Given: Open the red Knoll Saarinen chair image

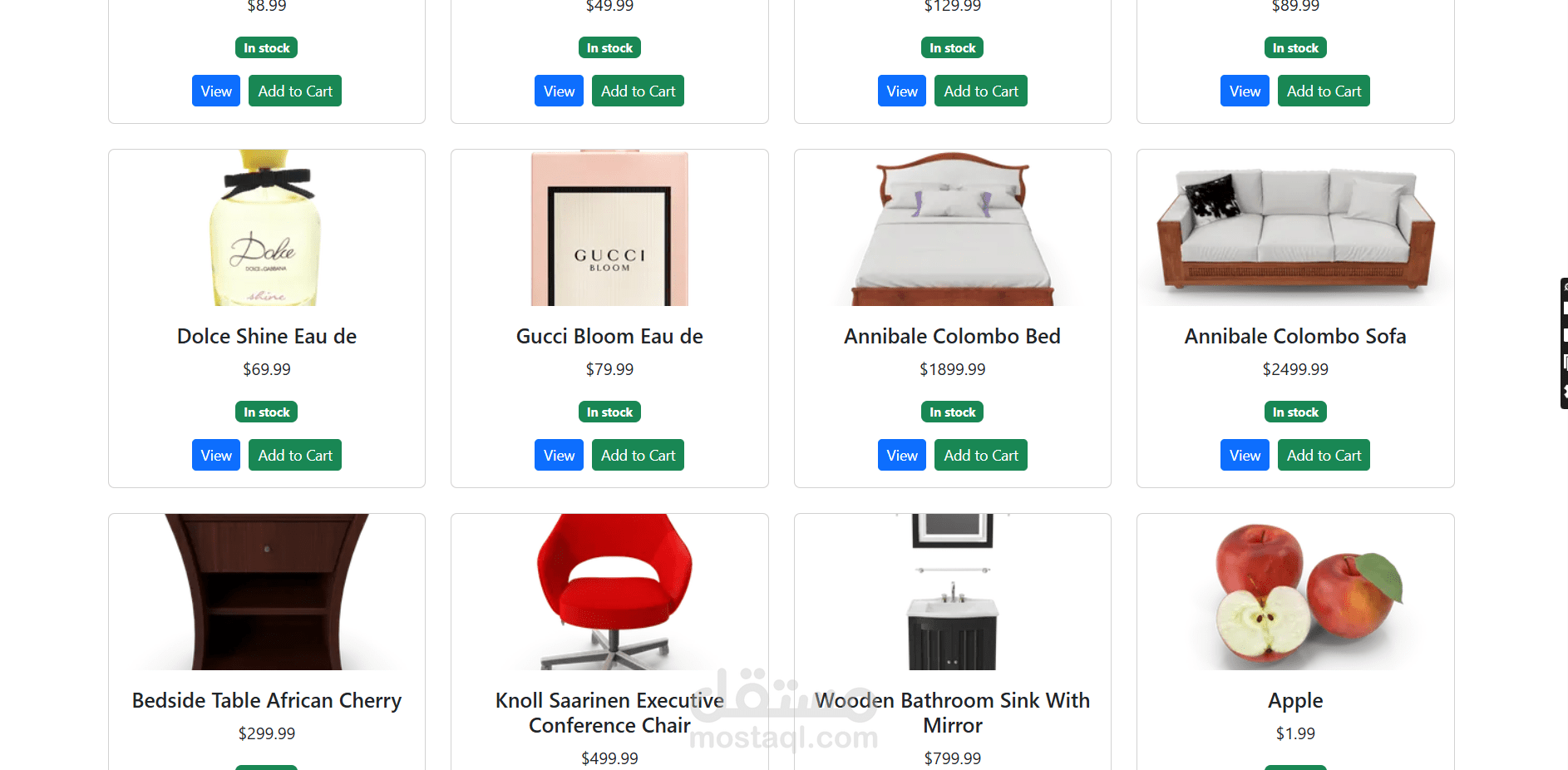Looking at the screenshot, I should pos(609,592).
